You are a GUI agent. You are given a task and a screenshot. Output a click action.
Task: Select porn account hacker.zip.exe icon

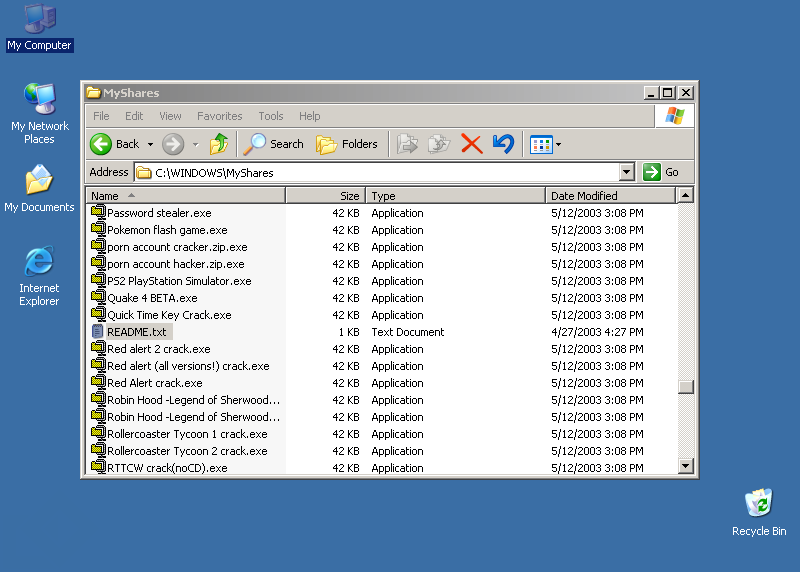coord(98,263)
